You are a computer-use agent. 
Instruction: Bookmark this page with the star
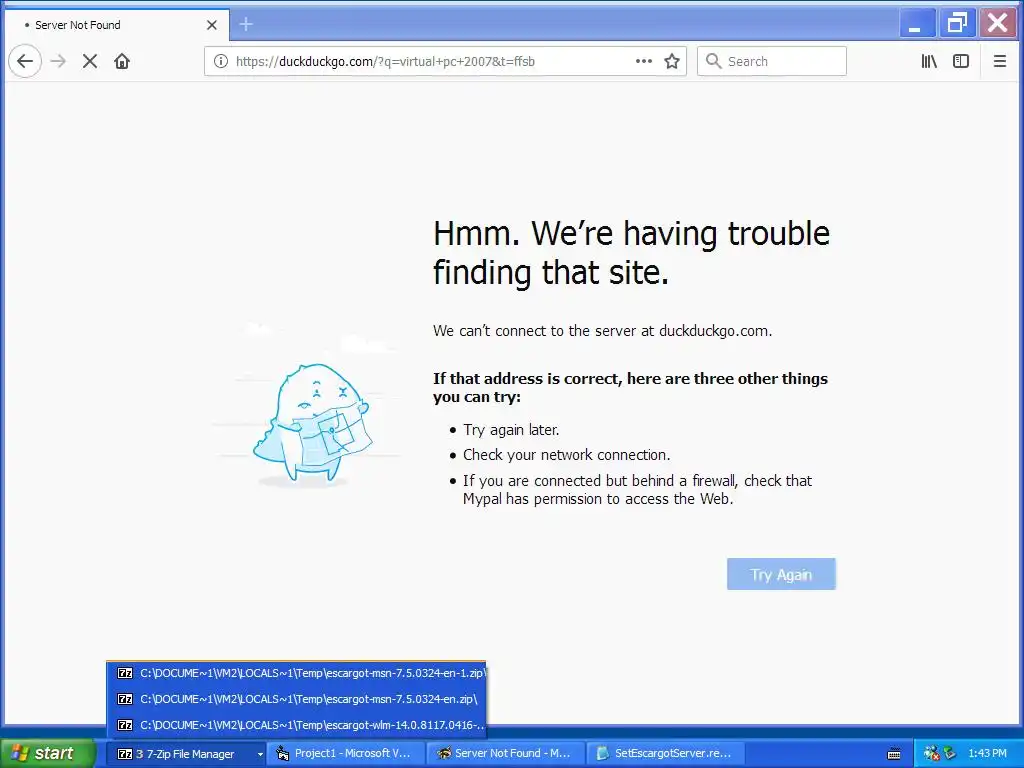[672, 61]
